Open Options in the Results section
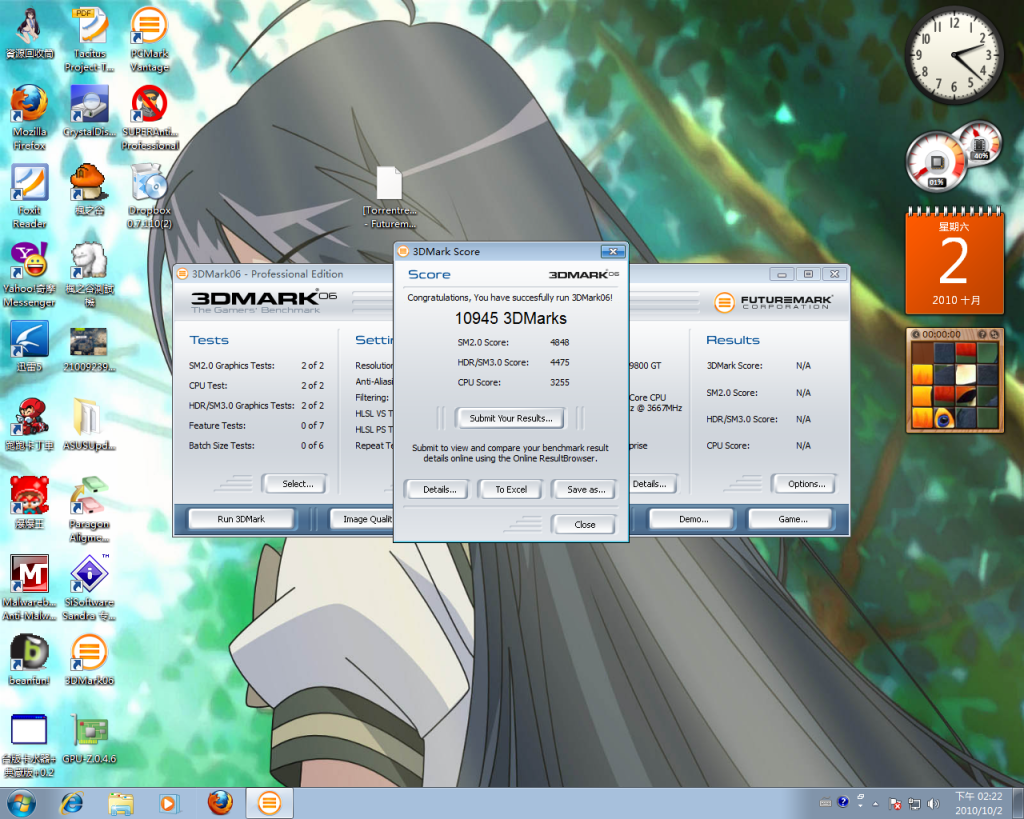Screen dimensions: 1024x819 (x=805, y=484)
